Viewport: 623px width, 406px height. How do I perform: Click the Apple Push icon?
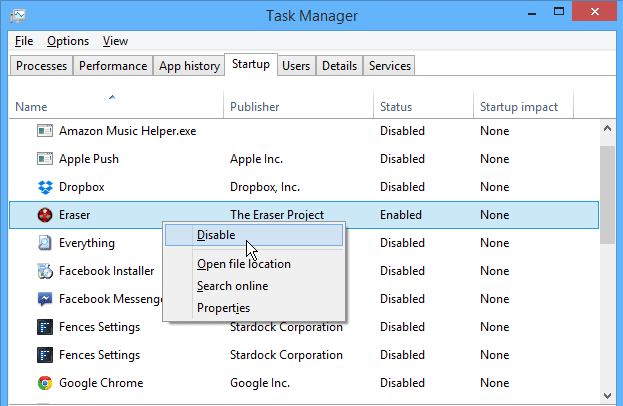pyautogui.click(x=45, y=159)
